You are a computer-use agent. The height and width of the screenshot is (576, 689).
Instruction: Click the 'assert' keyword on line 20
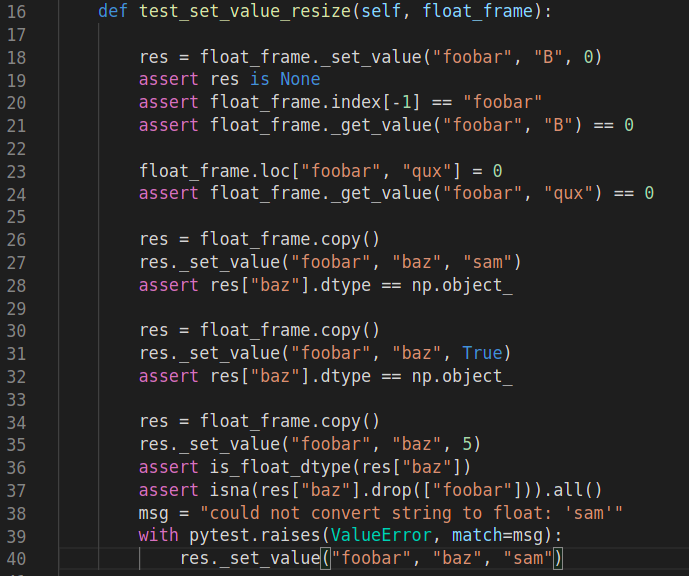click(169, 102)
